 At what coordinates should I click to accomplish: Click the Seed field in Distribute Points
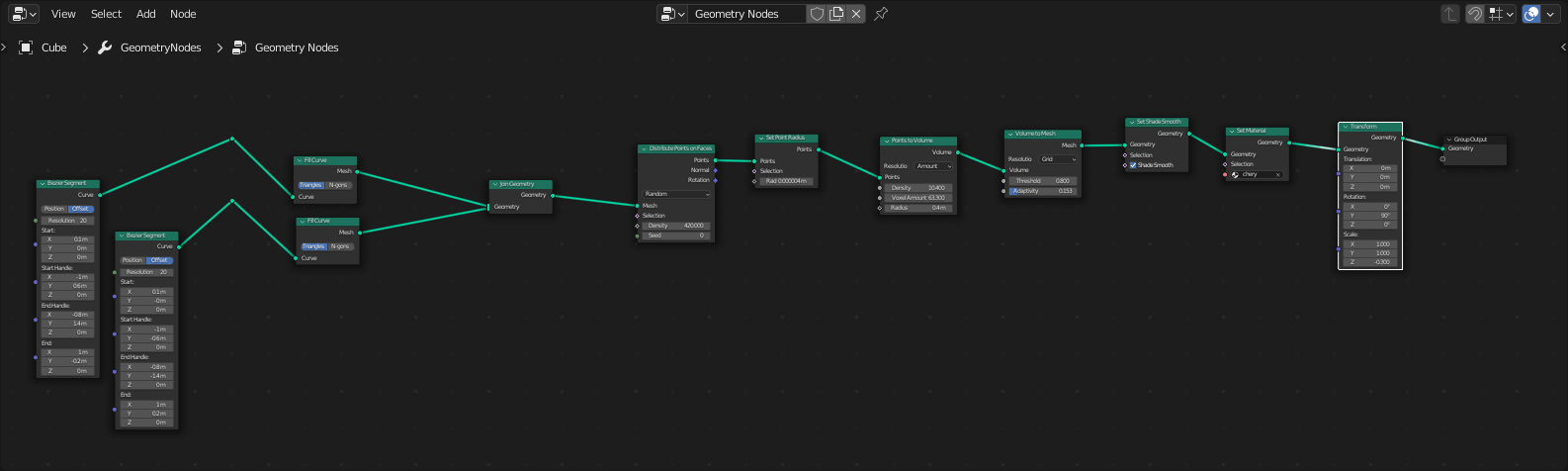[x=677, y=235]
